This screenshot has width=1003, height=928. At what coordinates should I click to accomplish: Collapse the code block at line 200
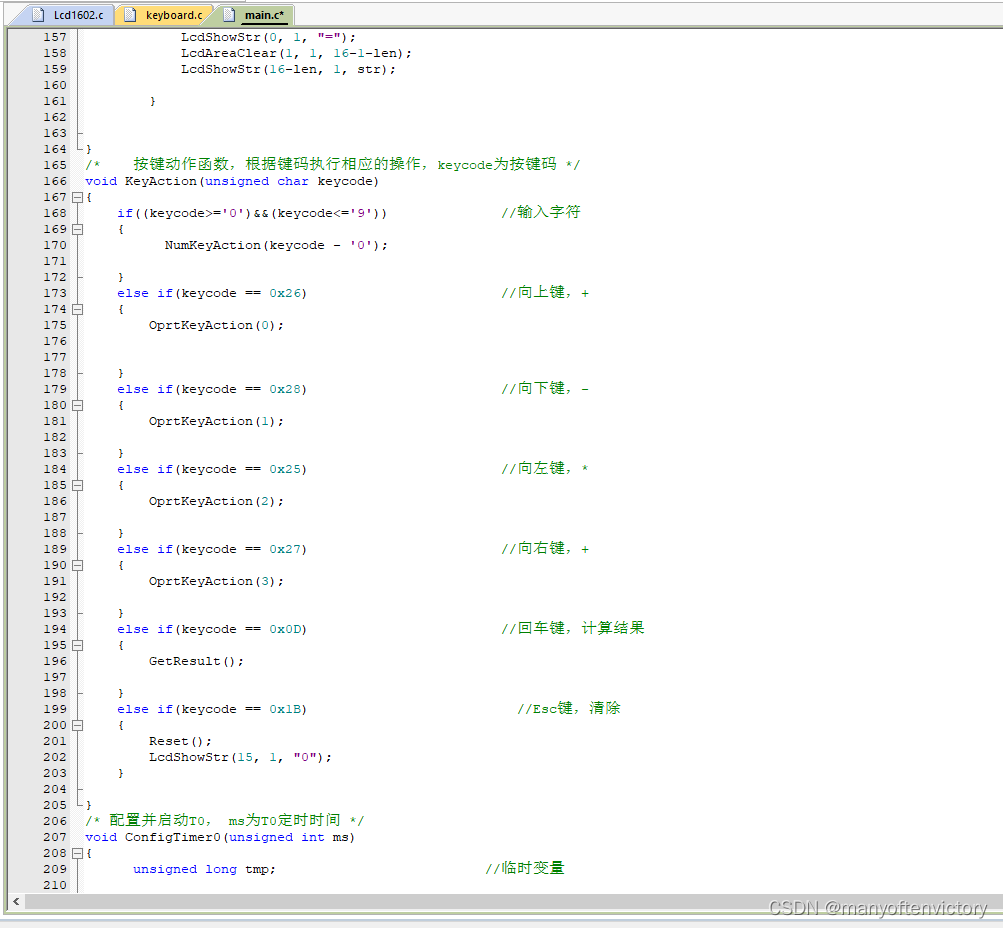77,725
